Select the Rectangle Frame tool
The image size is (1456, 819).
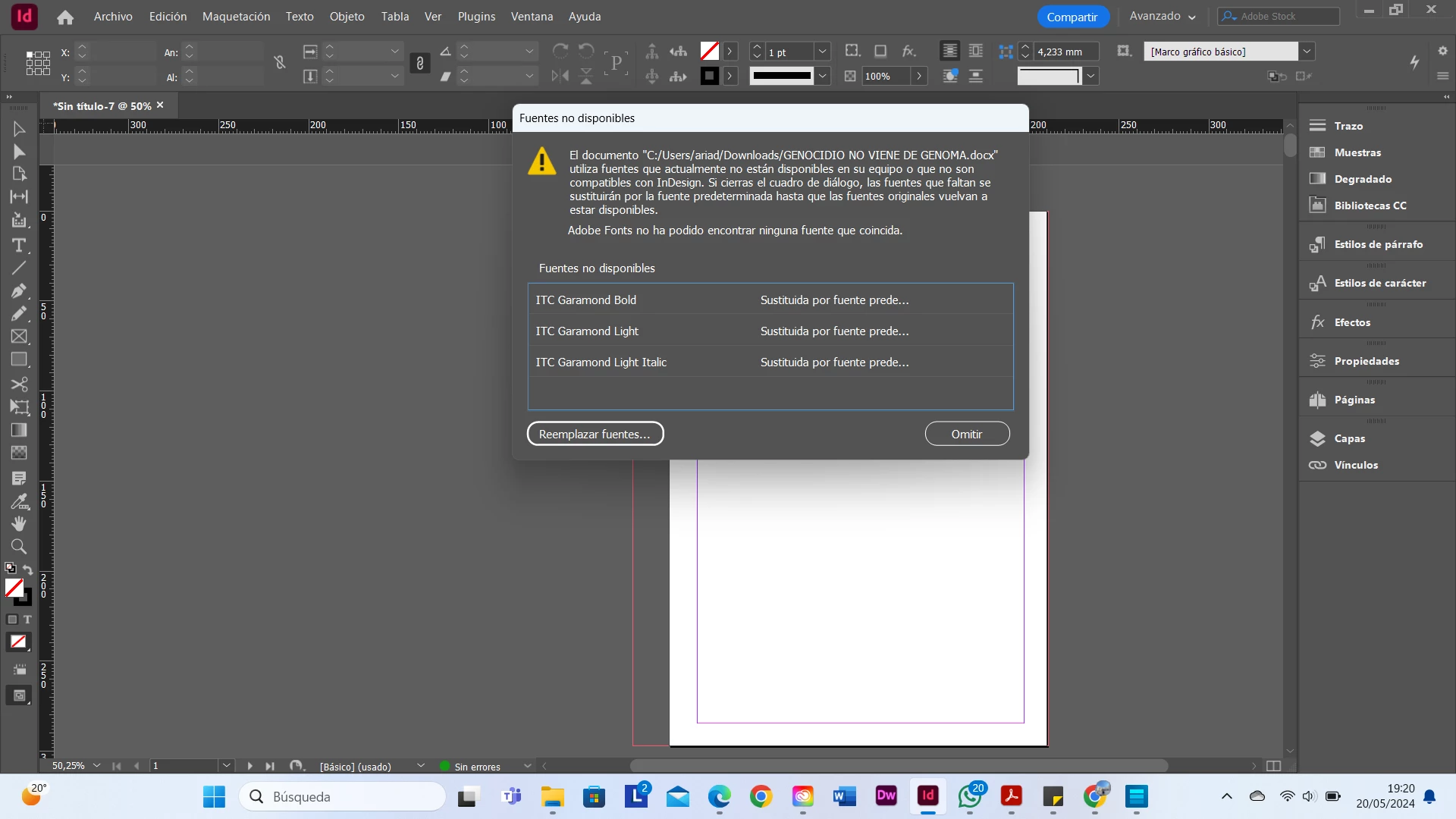[x=18, y=337]
